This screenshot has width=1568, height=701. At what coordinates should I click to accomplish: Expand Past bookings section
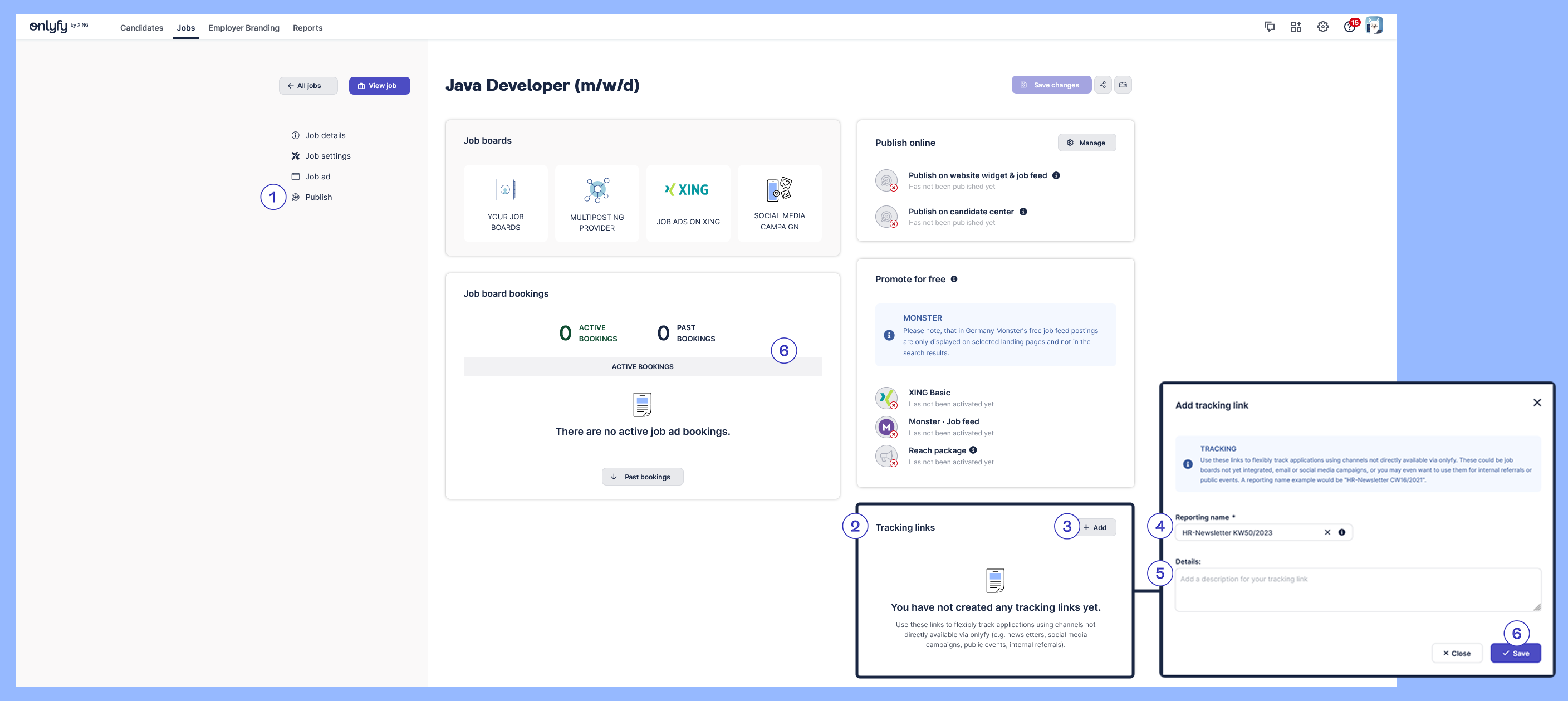(642, 477)
